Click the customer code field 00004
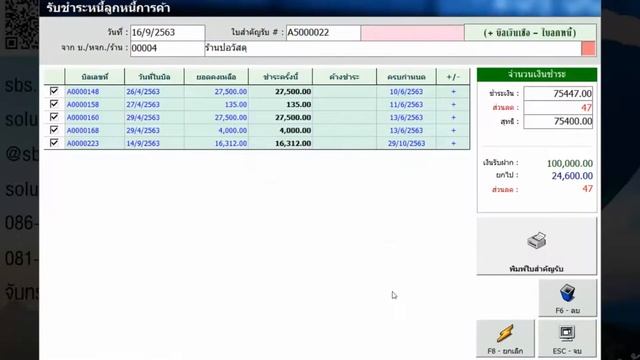 [x=167, y=48]
